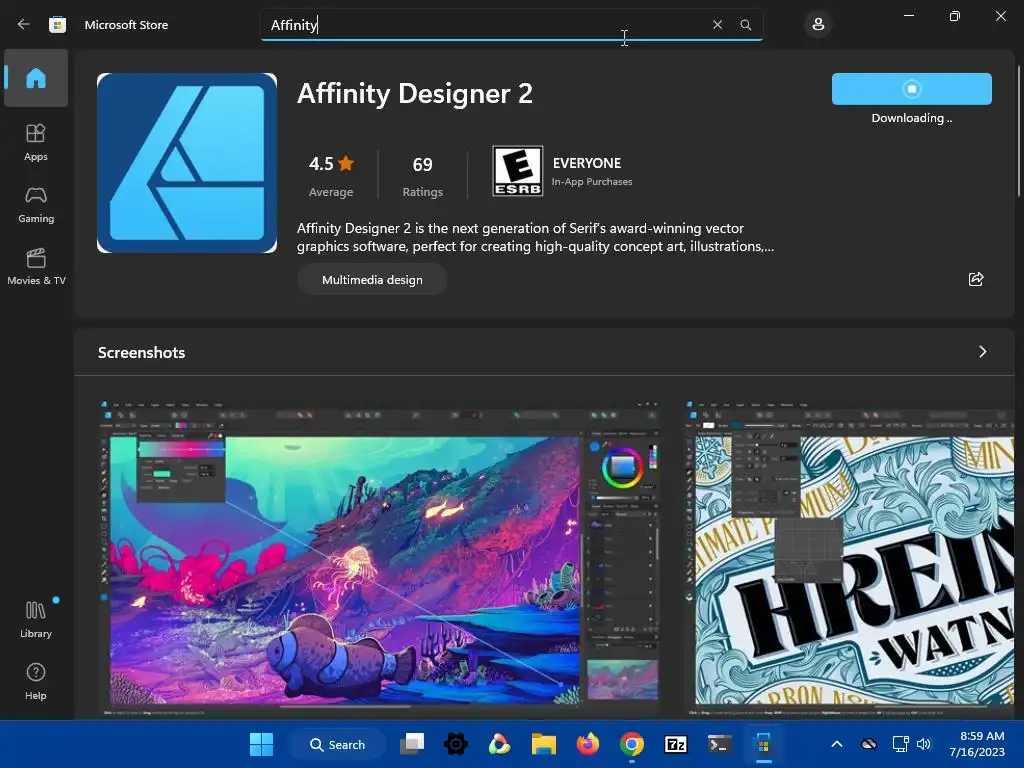This screenshot has width=1024, height=768.
Task: Open File Explorer from taskbar
Action: pos(543,744)
